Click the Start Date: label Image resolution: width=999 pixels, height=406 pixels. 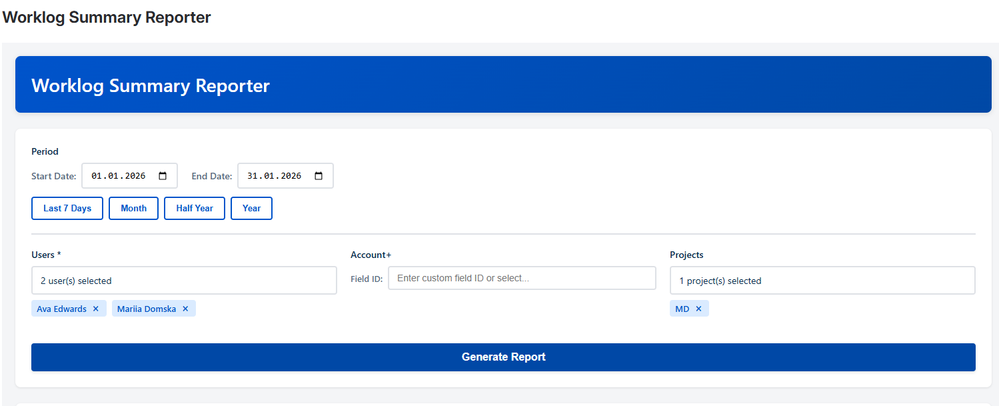[54, 176]
